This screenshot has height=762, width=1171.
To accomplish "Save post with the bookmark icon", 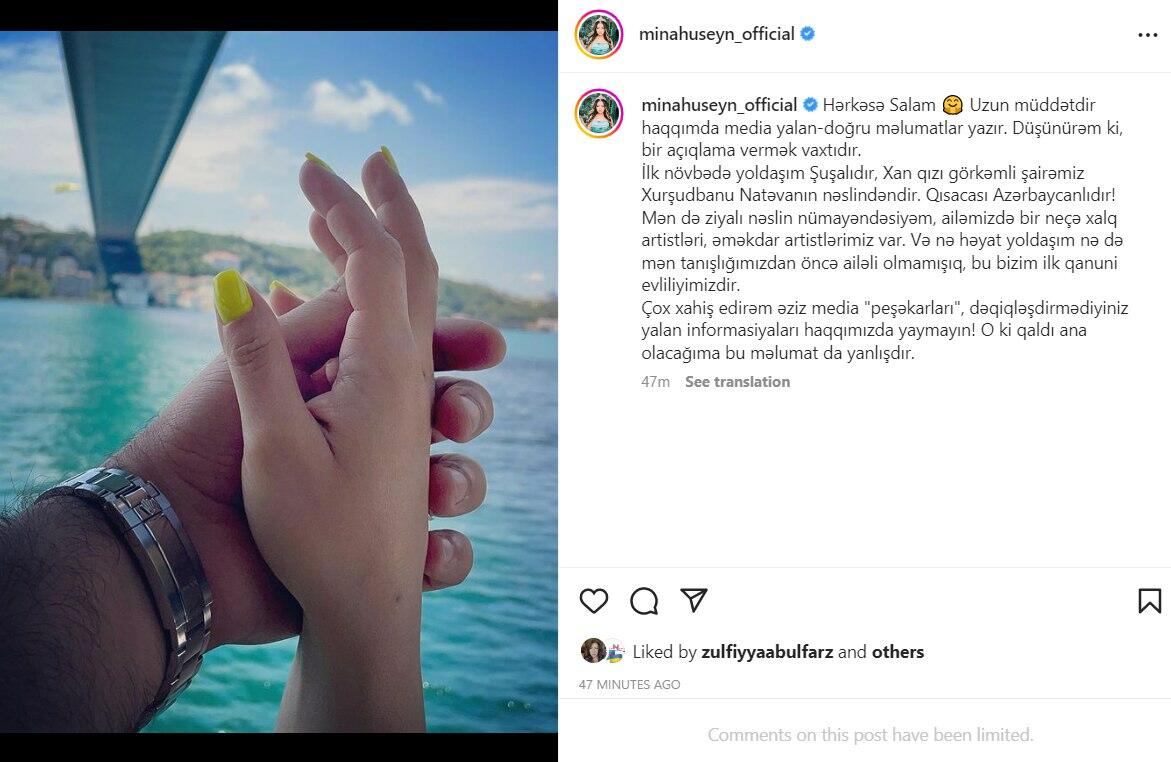I will coord(1149,601).
